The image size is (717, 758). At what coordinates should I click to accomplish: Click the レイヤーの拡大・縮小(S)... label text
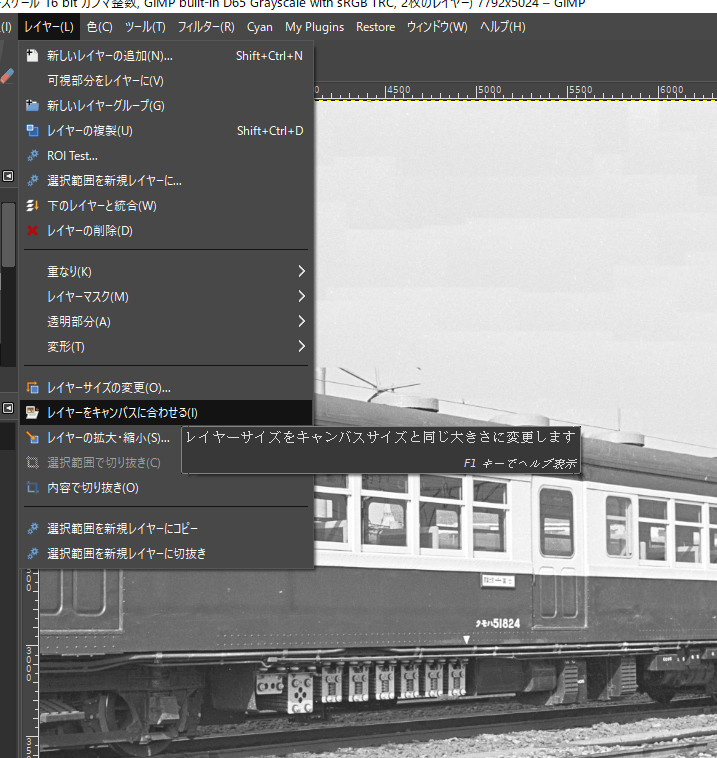pos(108,437)
